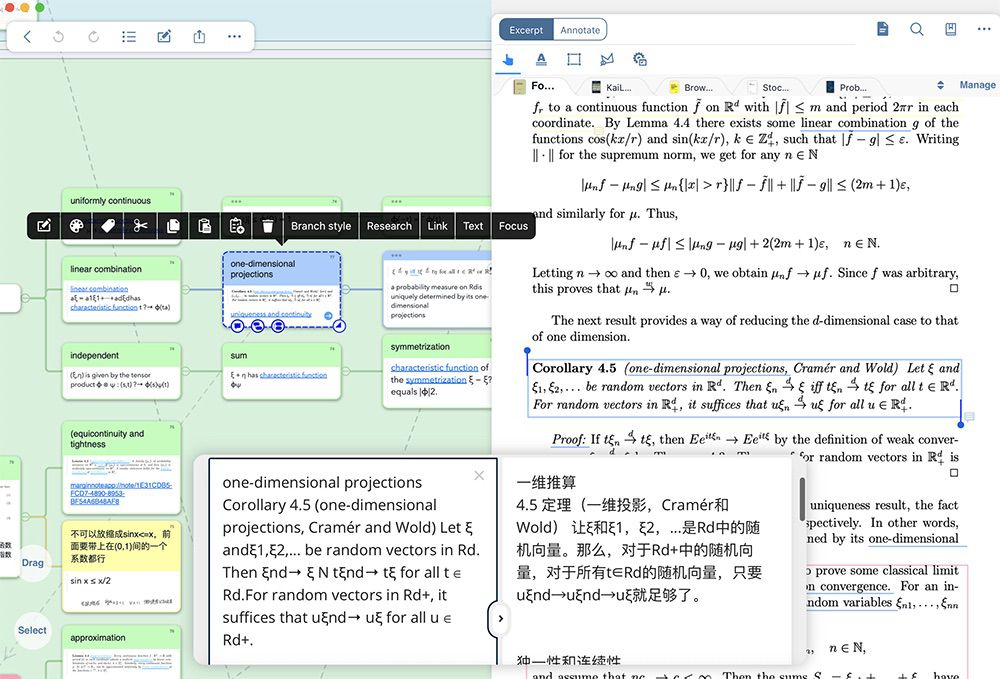This screenshot has width=1000, height=679.
Task: Open Branch style options
Action: [321, 226]
